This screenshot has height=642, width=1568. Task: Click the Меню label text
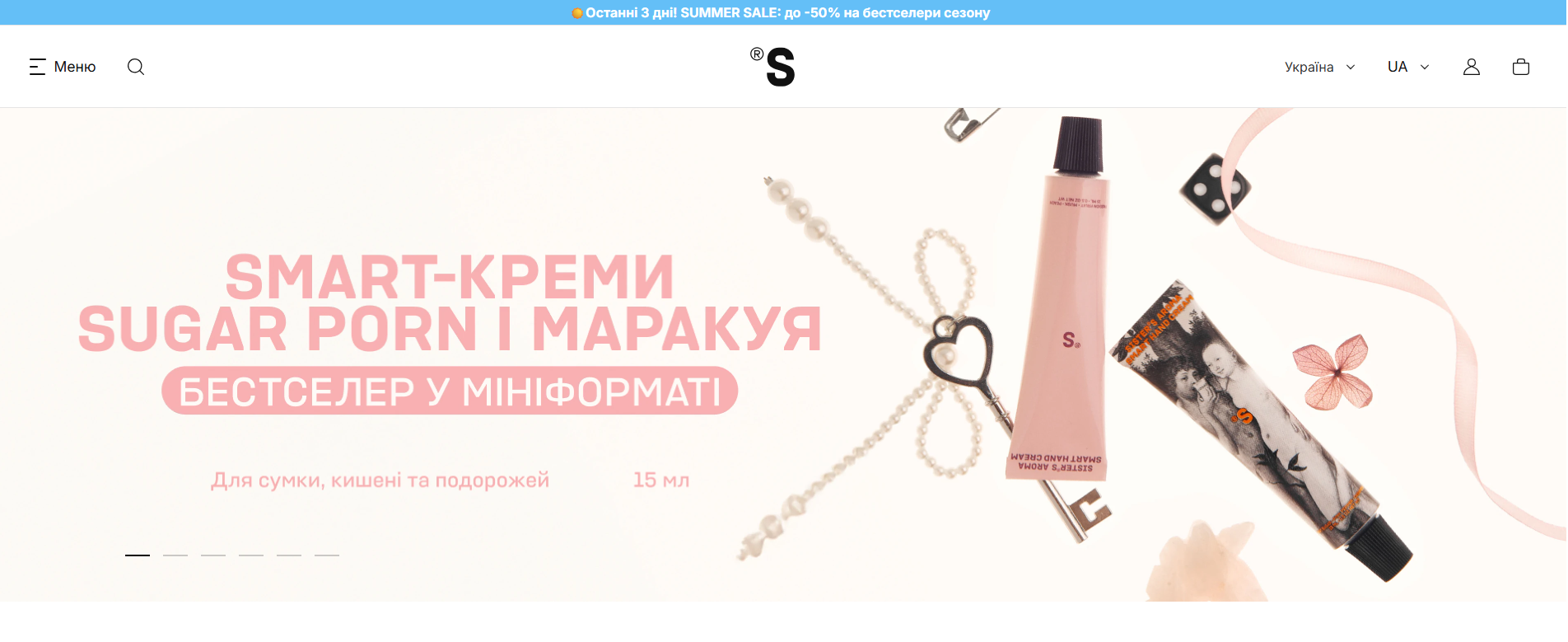75,67
